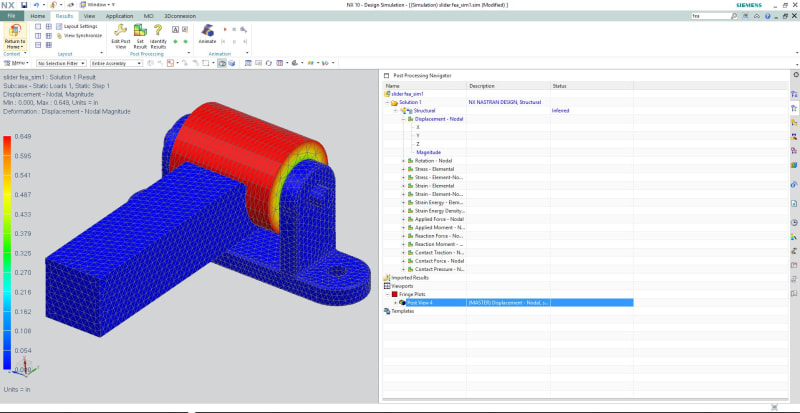Screen dimensions: 800x413
Task: Click the slider fea_sim1 root node
Action: pos(407,94)
